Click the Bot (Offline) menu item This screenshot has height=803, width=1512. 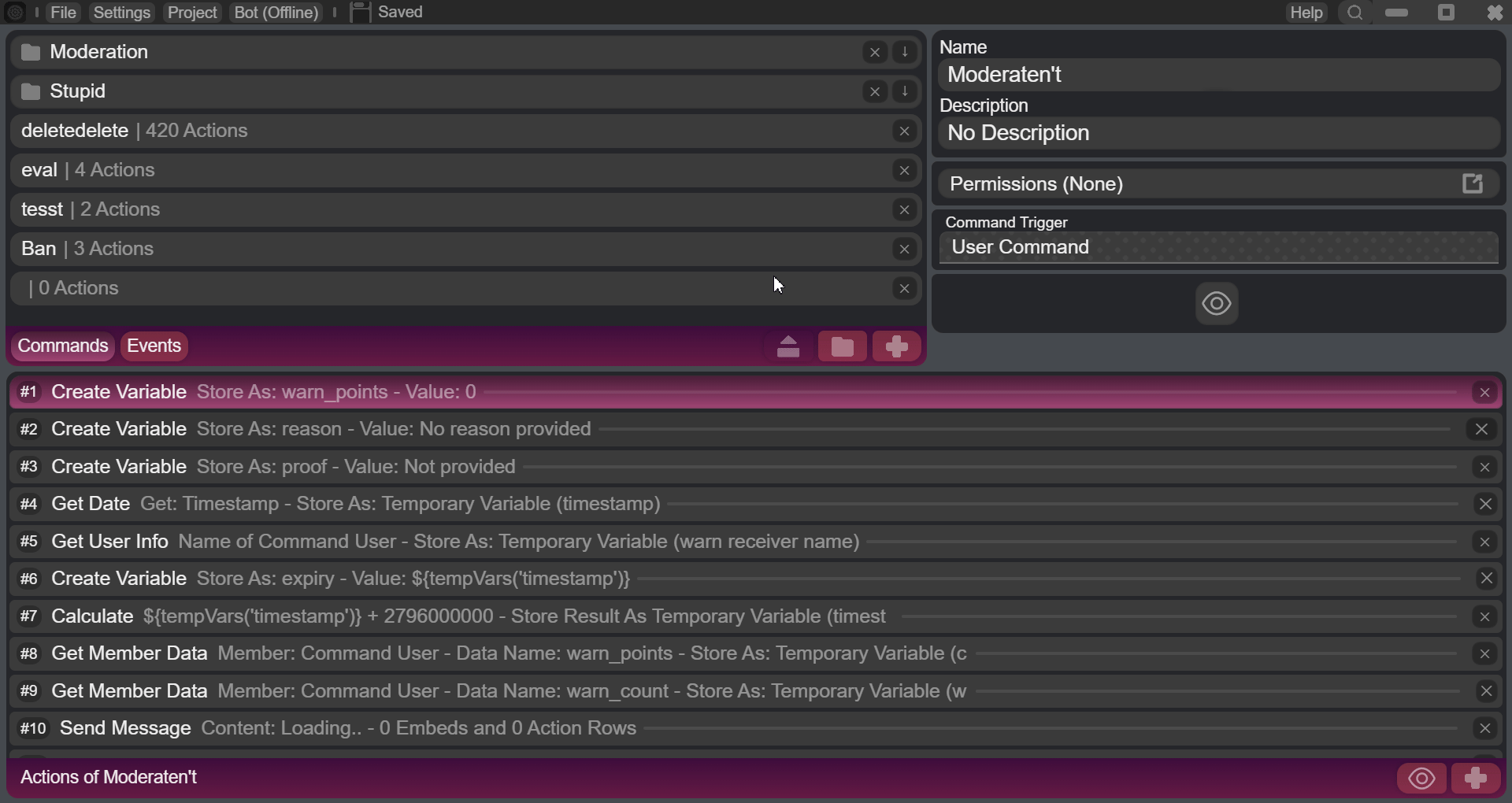pyautogui.click(x=276, y=13)
